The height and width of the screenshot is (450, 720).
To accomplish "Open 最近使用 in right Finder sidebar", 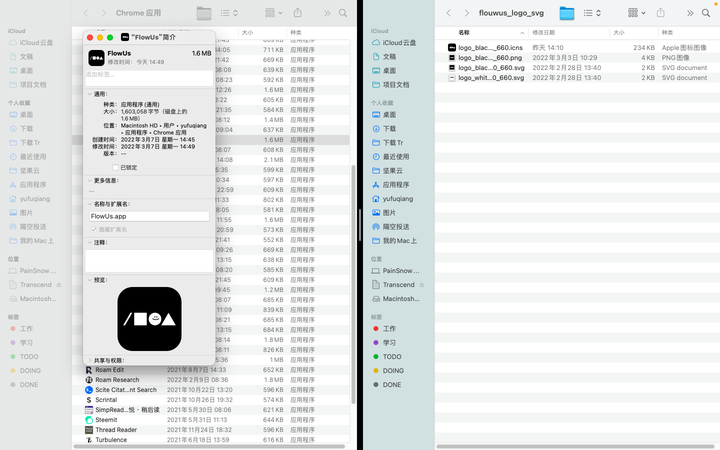I will pyautogui.click(x=390, y=157).
